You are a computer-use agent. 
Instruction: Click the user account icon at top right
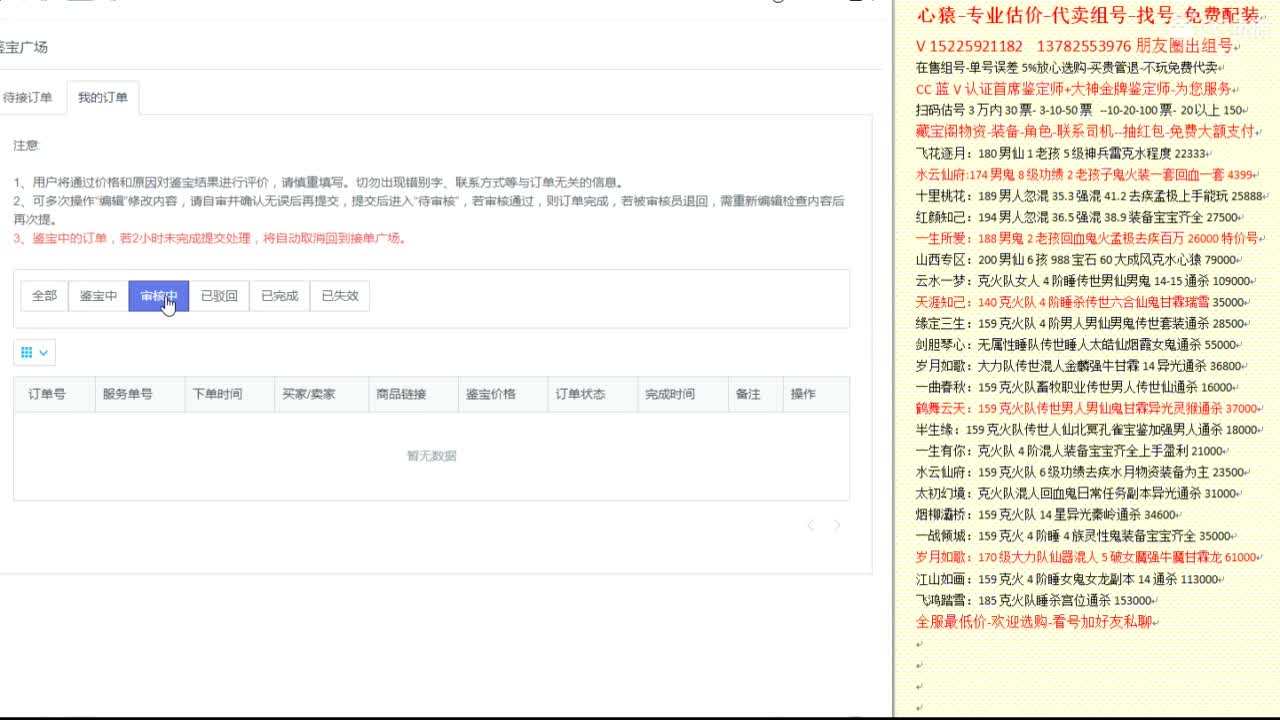pyautogui.click(x=778, y=4)
